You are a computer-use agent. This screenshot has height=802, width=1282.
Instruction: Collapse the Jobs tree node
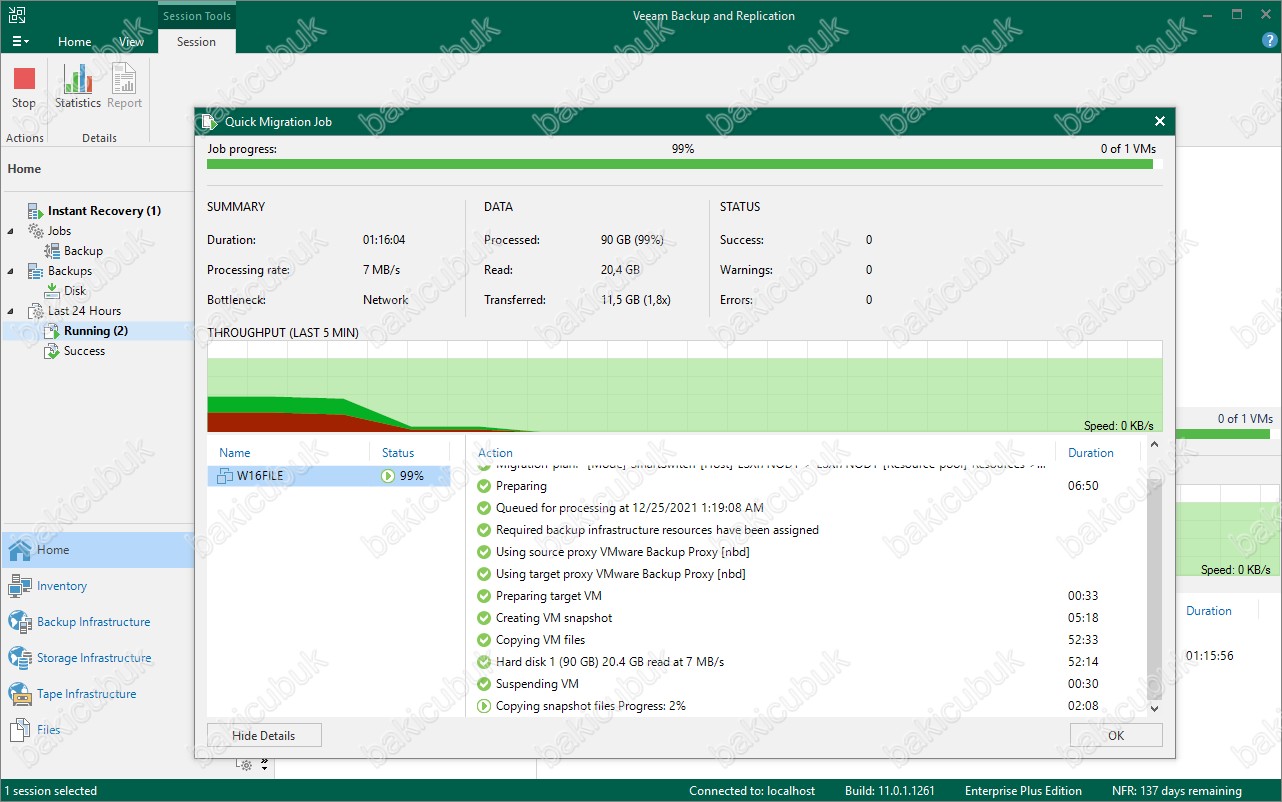[11, 231]
